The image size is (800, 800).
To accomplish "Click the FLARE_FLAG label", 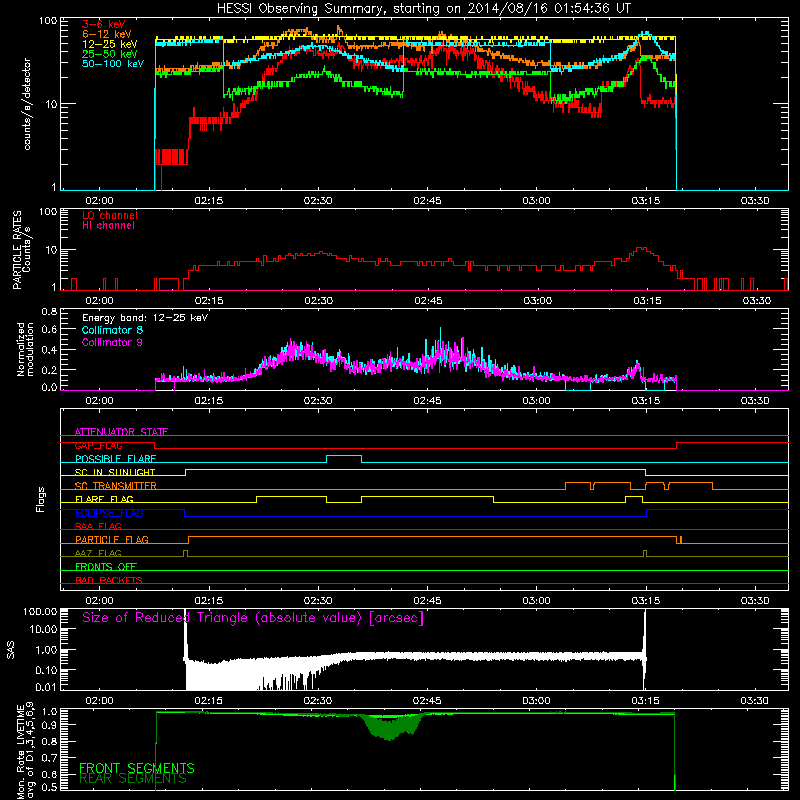I will tap(104, 499).
